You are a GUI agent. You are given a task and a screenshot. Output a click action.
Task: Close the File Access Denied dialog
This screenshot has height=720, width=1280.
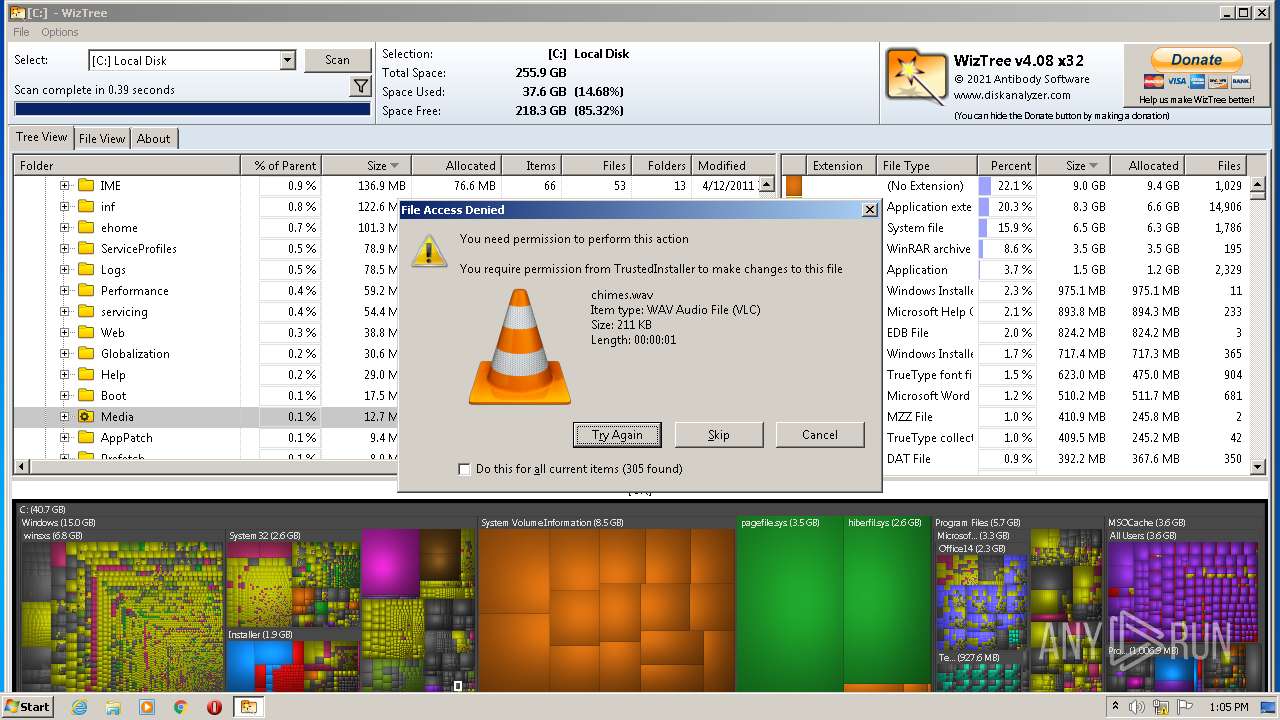pyautogui.click(x=869, y=209)
